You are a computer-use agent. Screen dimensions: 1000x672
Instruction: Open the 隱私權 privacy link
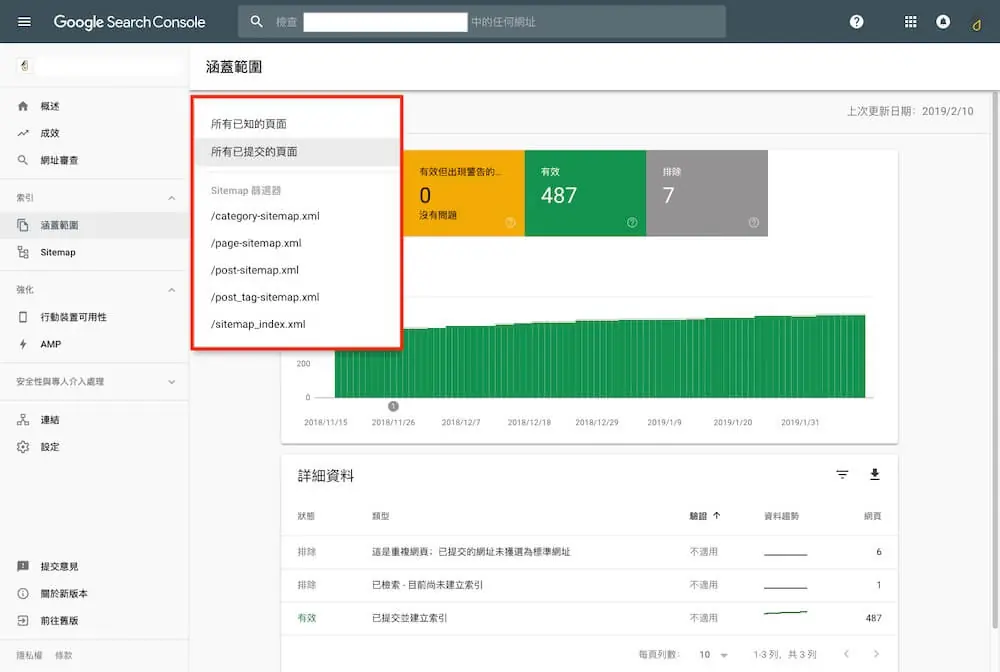pos(29,655)
